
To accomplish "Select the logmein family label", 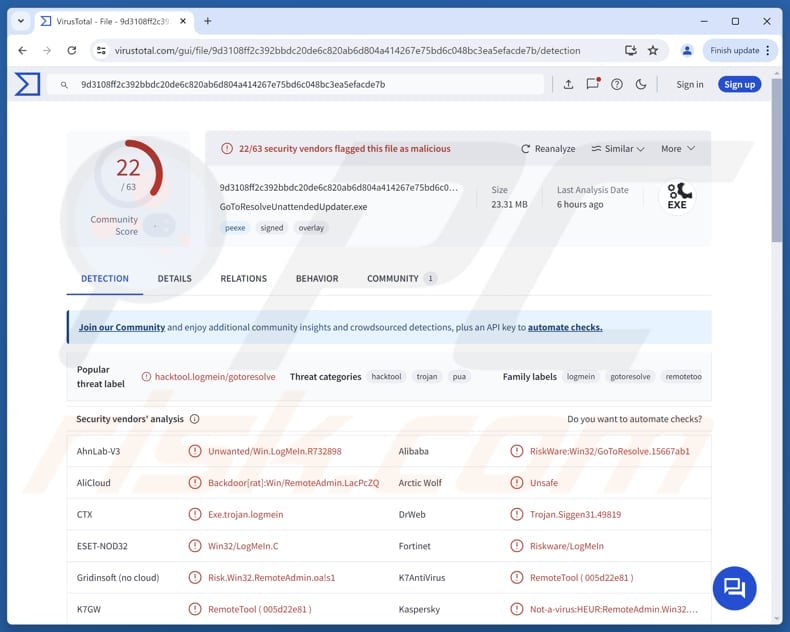I will pos(580,376).
